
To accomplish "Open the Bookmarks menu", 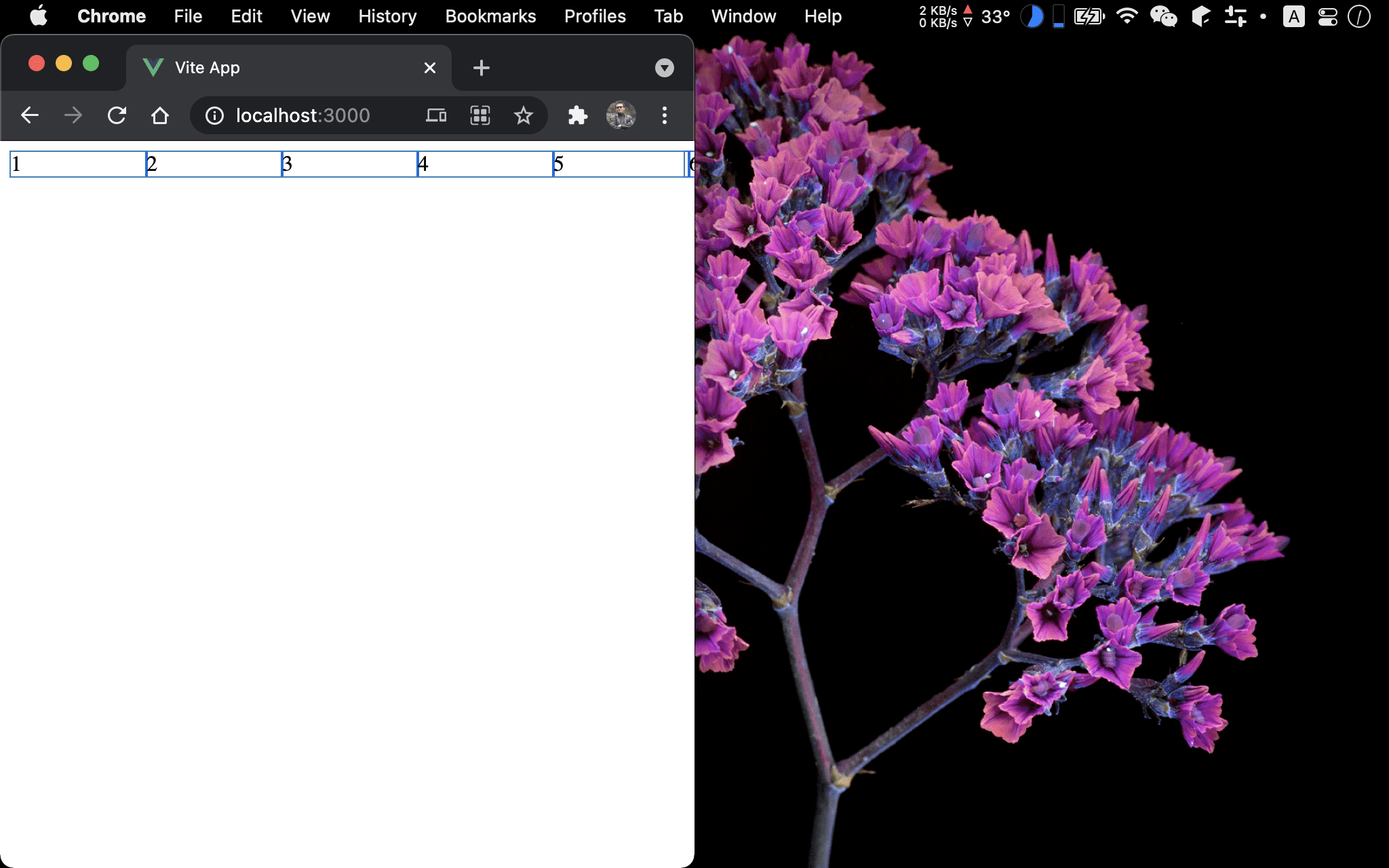I will click(x=490, y=16).
